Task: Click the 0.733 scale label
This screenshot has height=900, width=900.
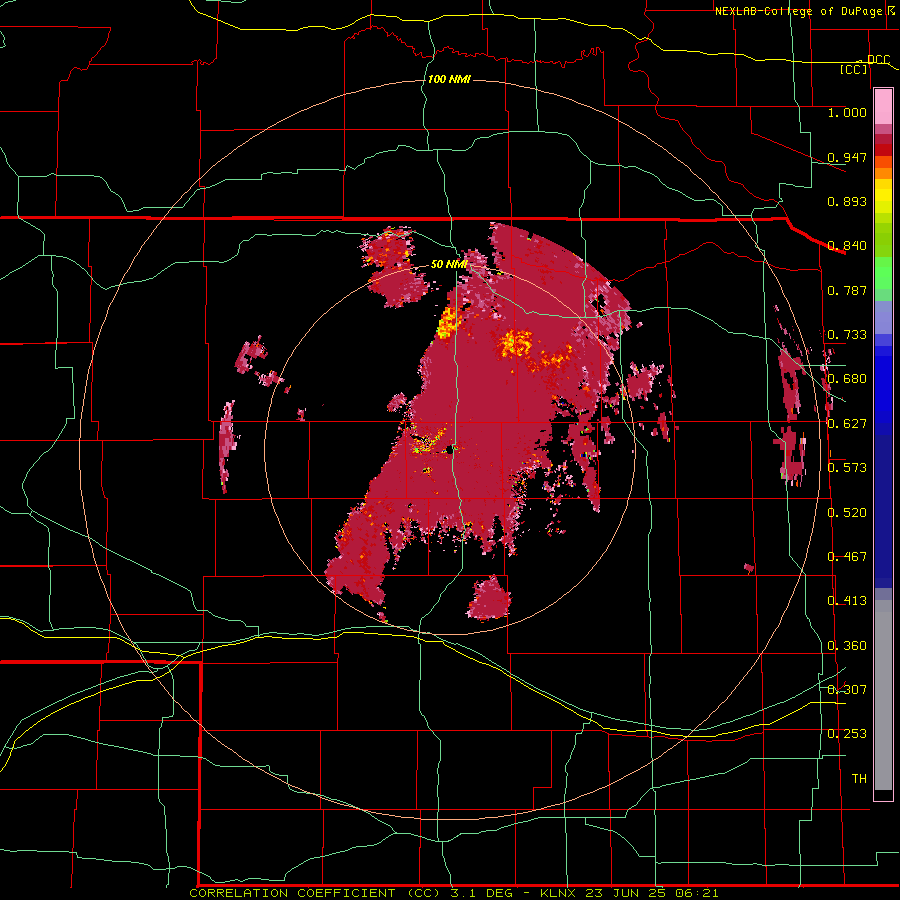Action: pyautogui.click(x=847, y=335)
